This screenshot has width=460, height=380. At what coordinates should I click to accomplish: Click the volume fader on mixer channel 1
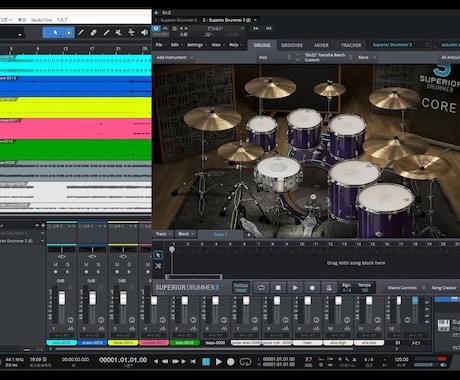62,297
